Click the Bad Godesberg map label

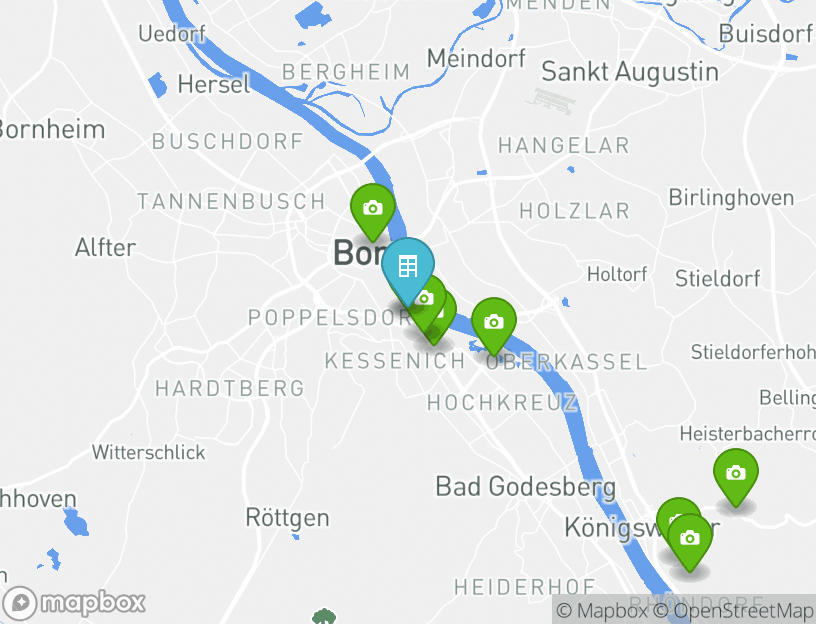click(526, 488)
